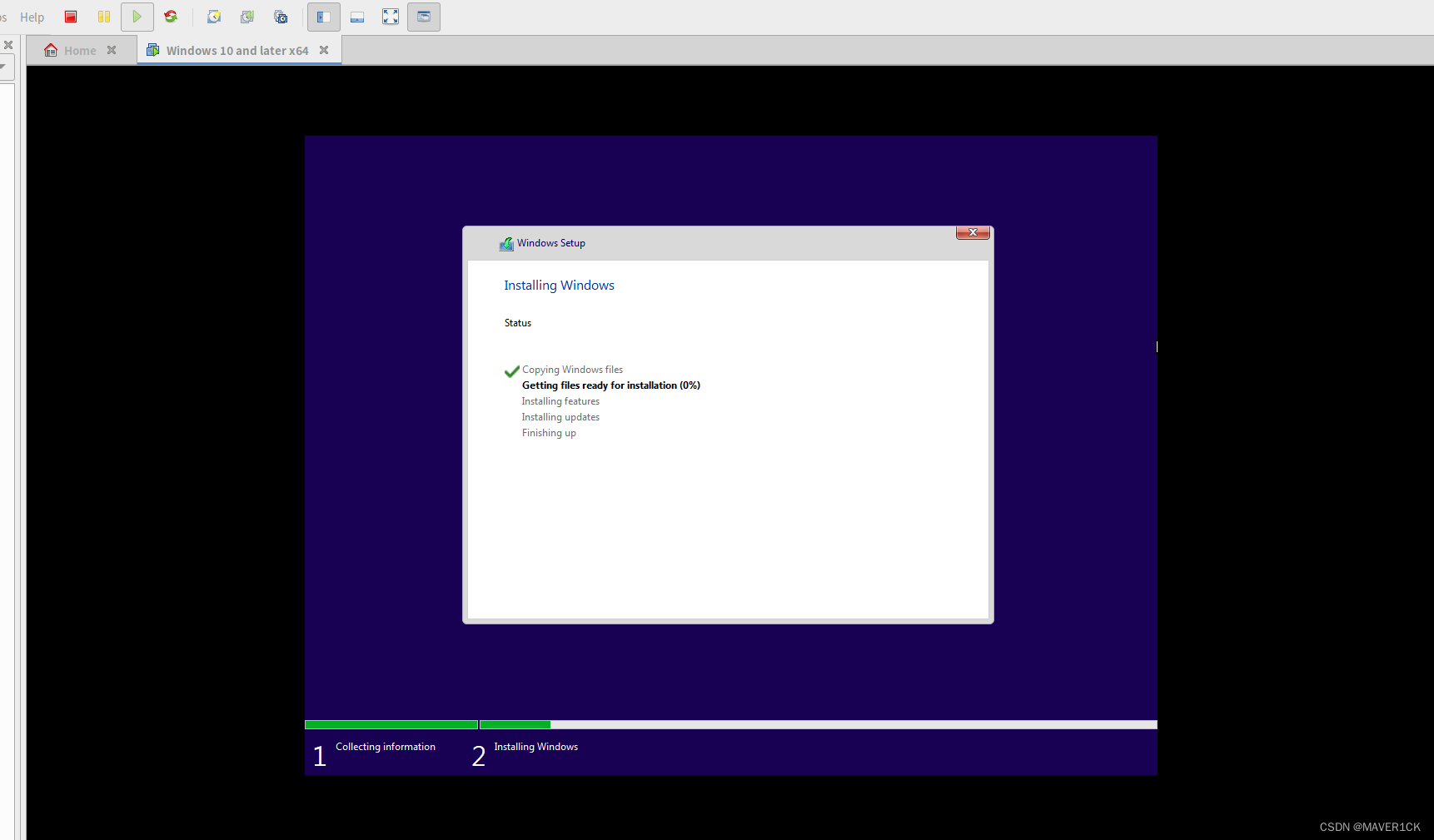
Task: Click the VM icon on Windows 10 tab
Action: click(x=153, y=50)
